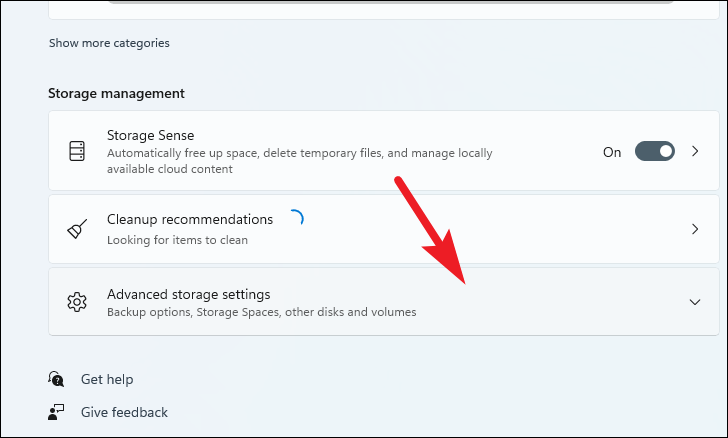Click the Show more categories link
This screenshot has width=728, height=438.
click(x=109, y=43)
